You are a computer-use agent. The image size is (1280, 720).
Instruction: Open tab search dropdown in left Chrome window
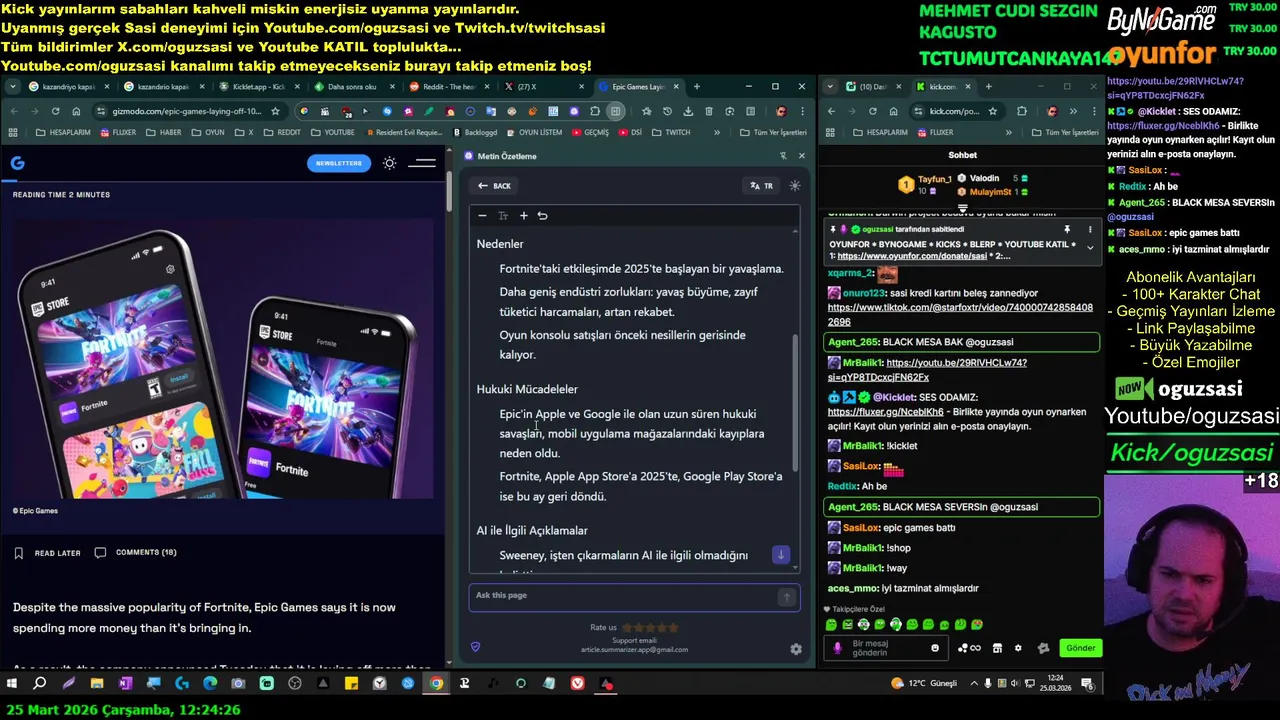(x=11, y=87)
